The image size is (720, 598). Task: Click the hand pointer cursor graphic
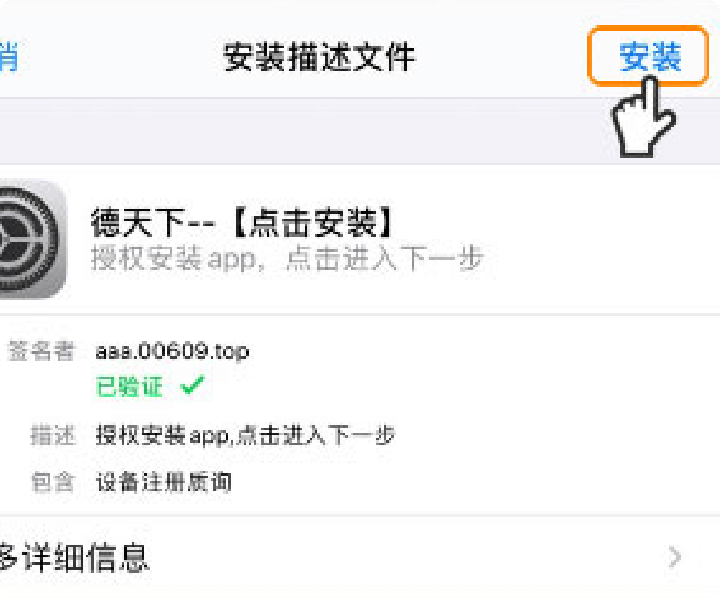[644, 117]
